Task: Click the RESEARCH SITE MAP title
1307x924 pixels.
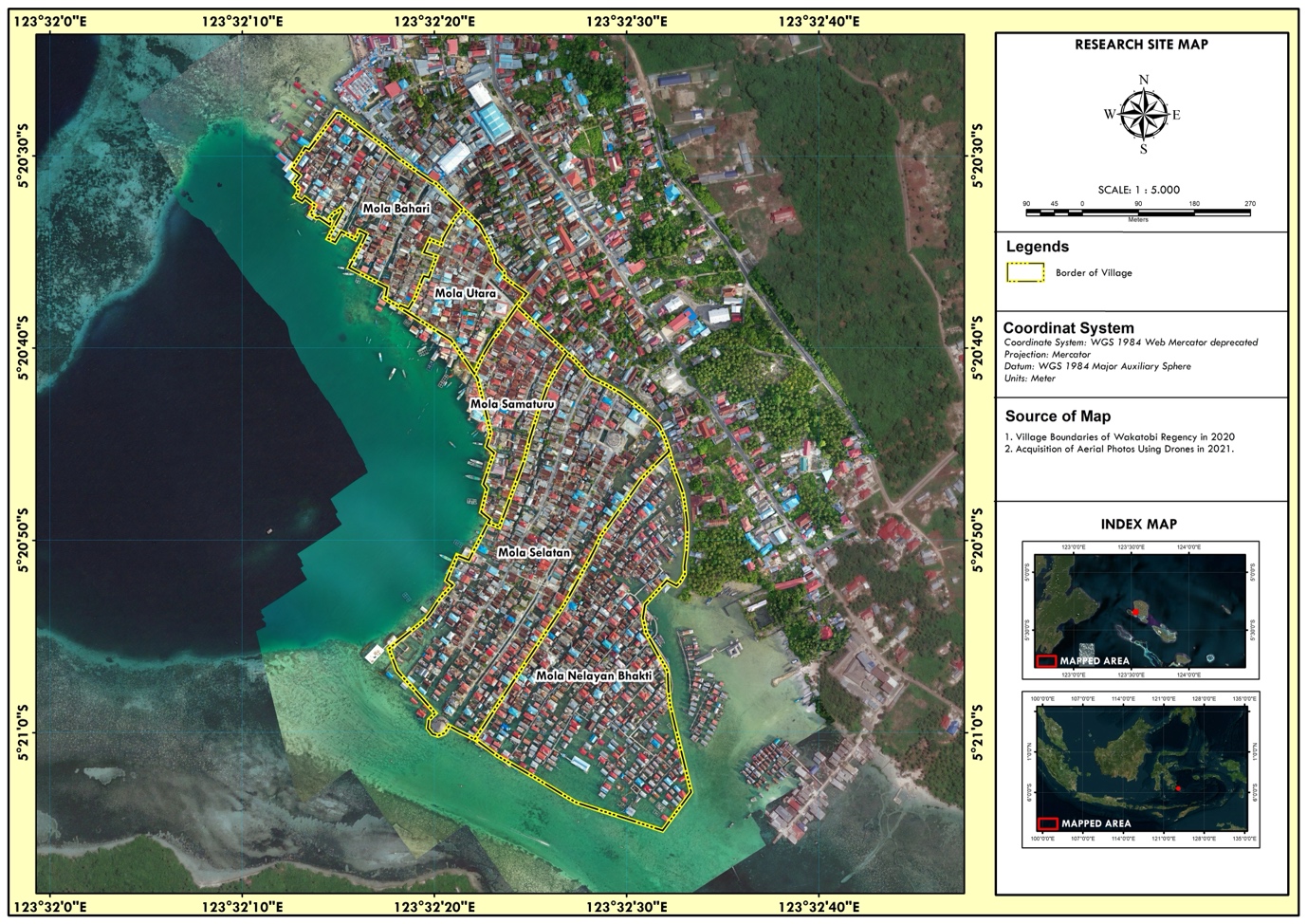Action: click(x=1141, y=45)
